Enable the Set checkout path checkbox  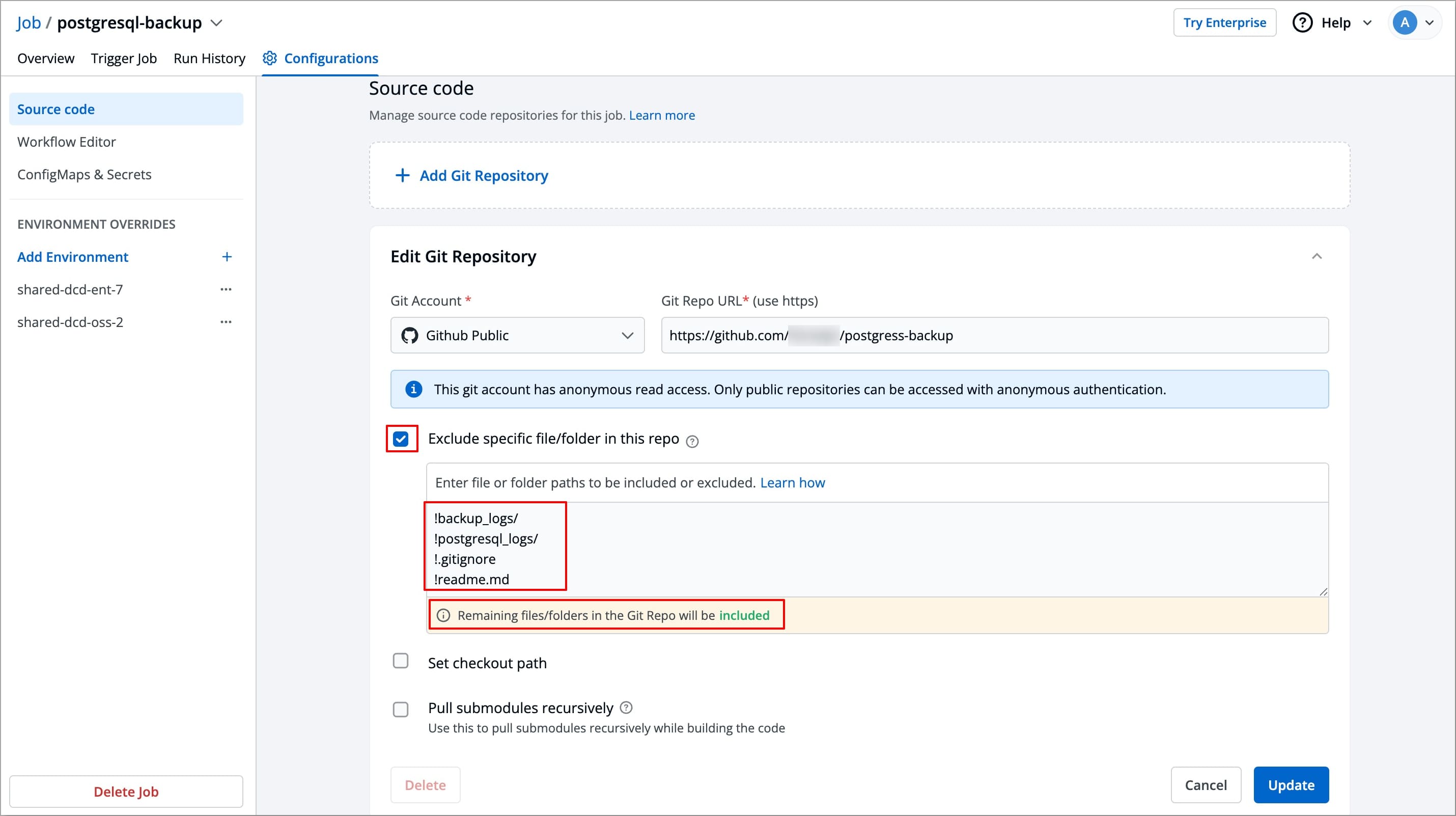point(401,661)
